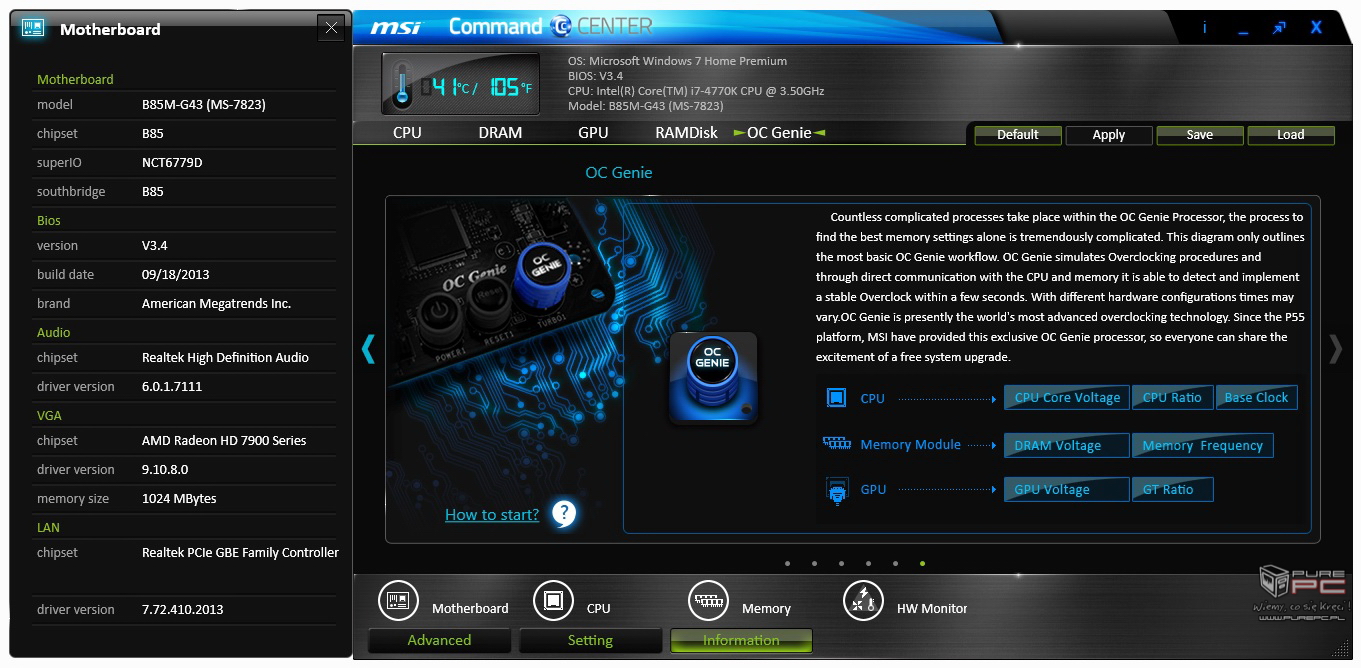Viewport: 1361px width, 668px height.
Task: Open the Advanced section button
Action: (439, 641)
